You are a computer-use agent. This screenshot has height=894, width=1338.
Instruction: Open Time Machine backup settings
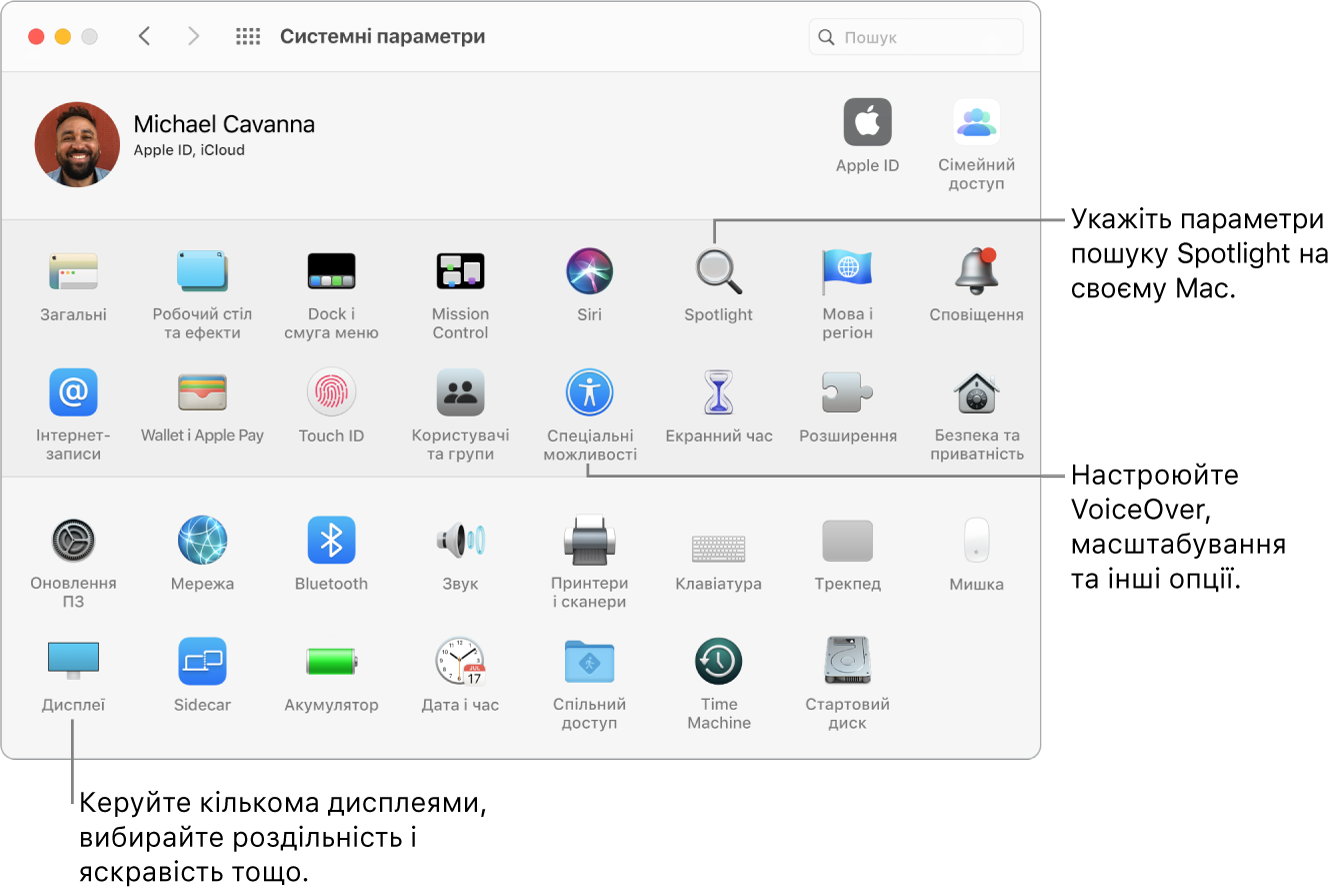tap(718, 662)
